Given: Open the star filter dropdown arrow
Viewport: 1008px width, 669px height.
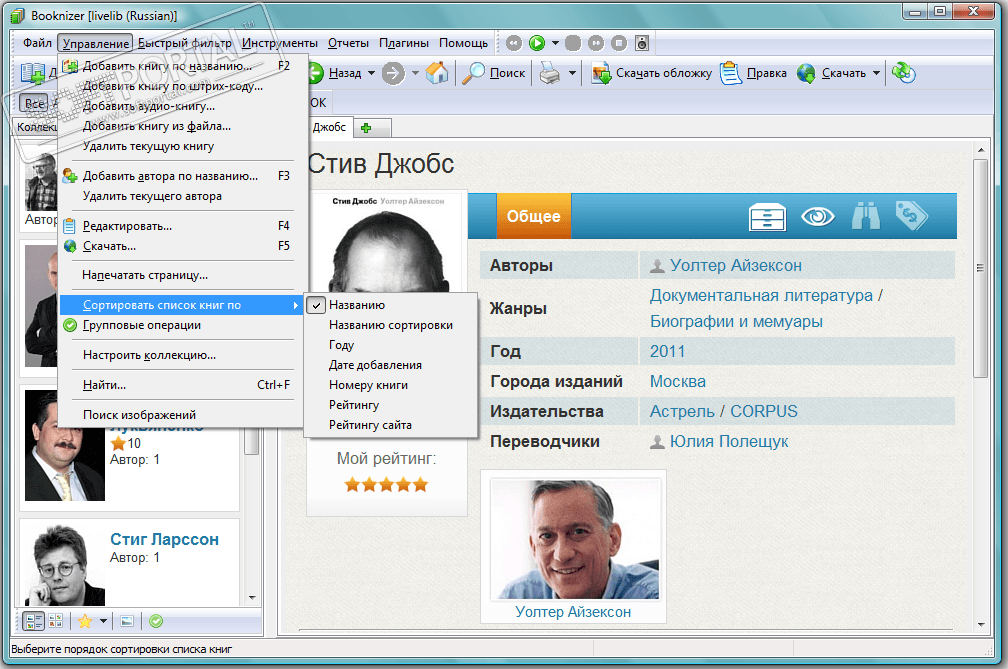Looking at the screenshot, I should point(103,621).
